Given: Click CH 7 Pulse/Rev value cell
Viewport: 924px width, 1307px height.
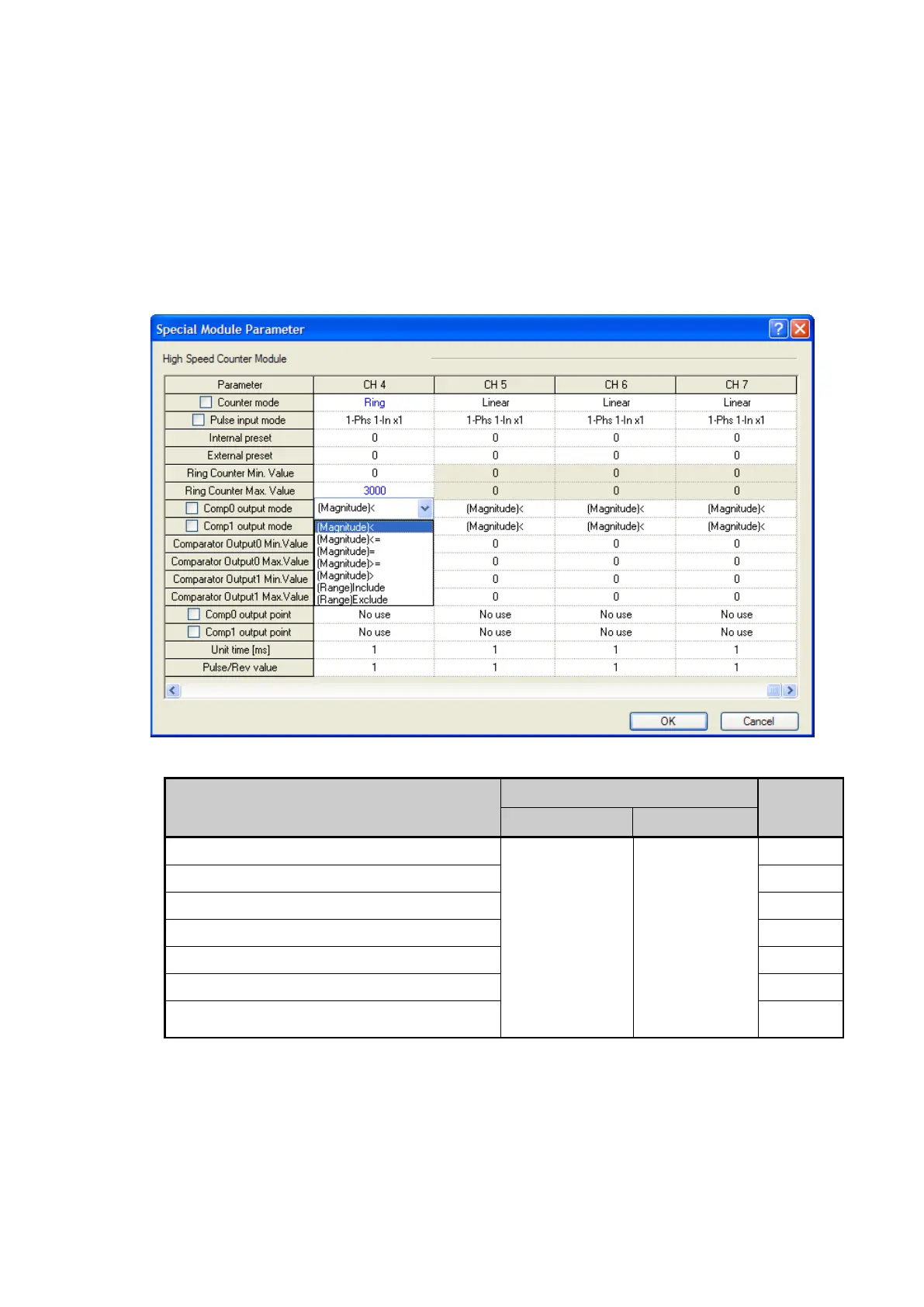Looking at the screenshot, I should point(736,667).
